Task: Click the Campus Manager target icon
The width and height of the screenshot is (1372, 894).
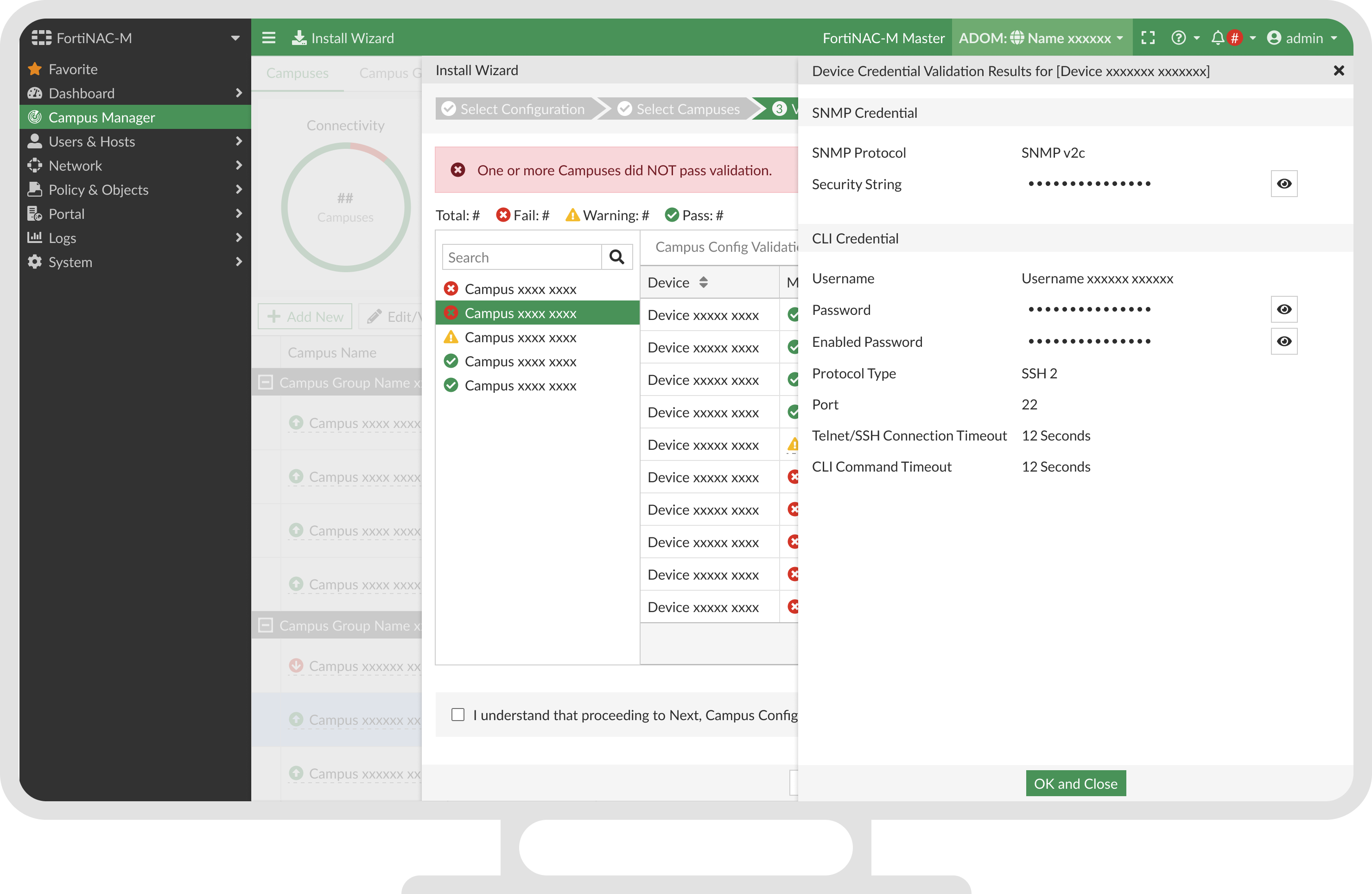Action: tap(35, 117)
